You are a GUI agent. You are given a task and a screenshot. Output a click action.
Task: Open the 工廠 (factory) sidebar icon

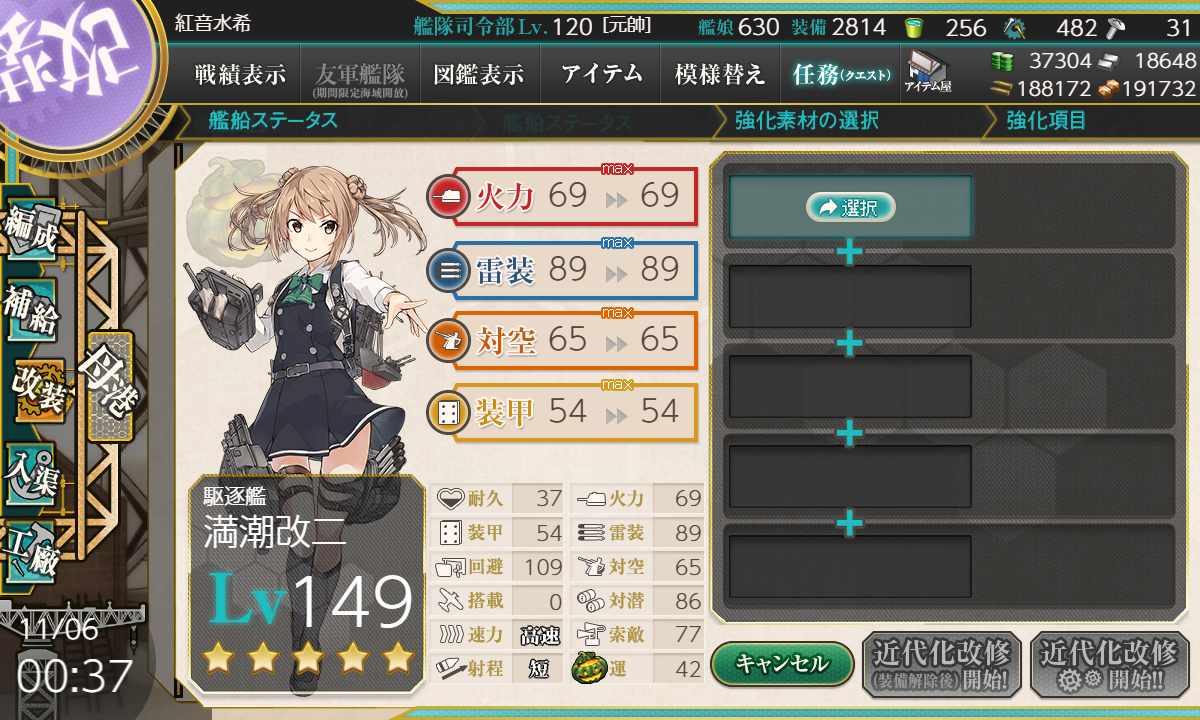point(31,549)
